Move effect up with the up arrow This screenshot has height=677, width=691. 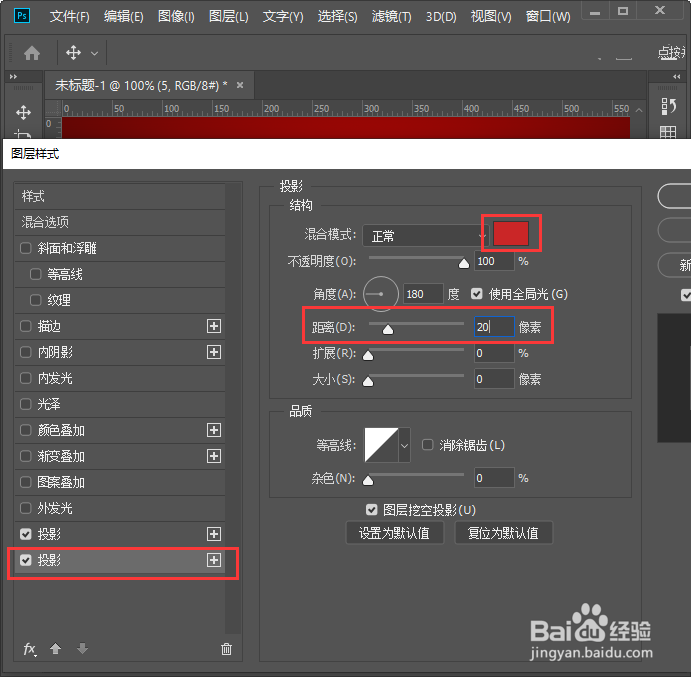click(x=56, y=648)
